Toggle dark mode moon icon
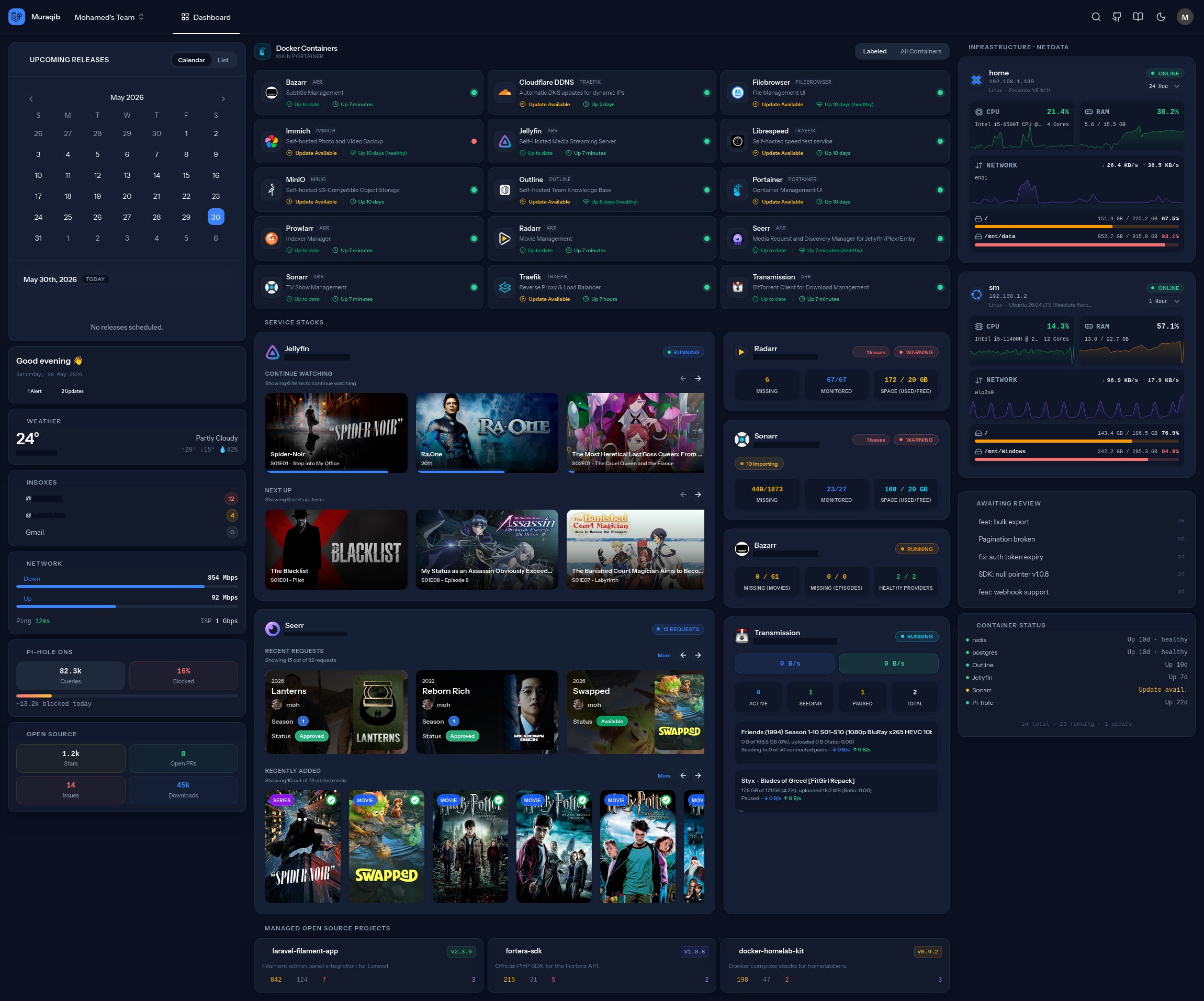Screen dimensions: 1204x1001 tap(1161, 17)
